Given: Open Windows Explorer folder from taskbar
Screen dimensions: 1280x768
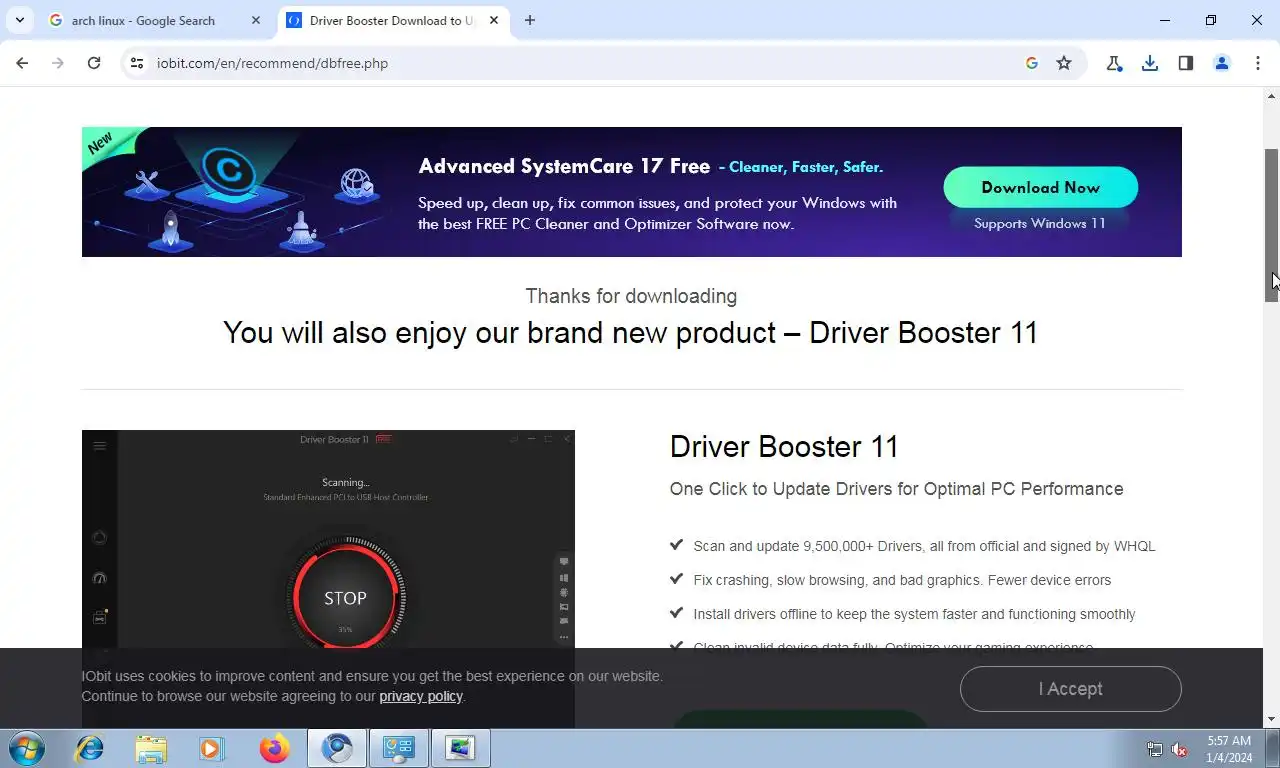Looking at the screenshot, I should point(151,748).
